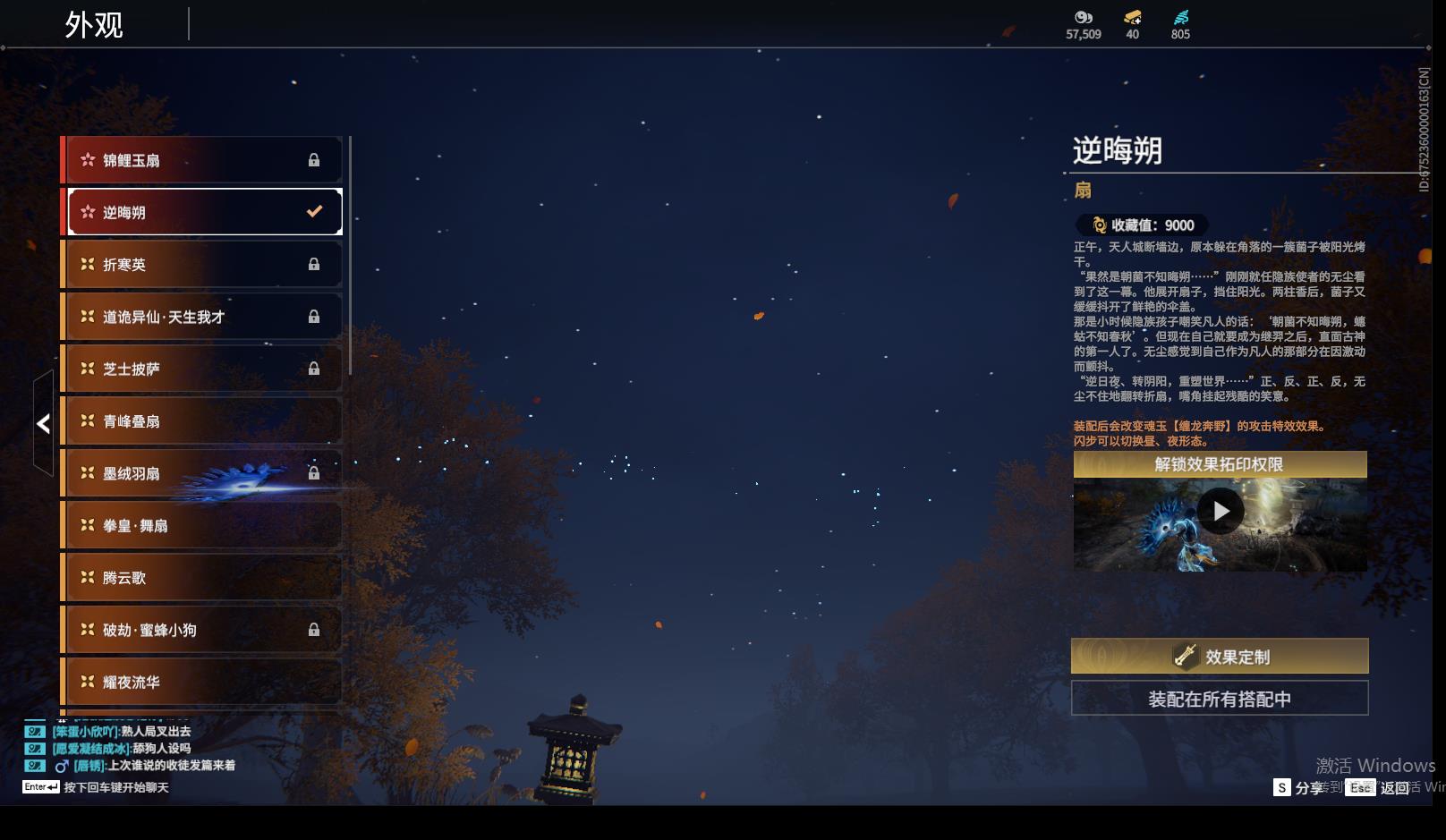
Task: Click chat message 熟人局又出去
Action: pos(156,732)
